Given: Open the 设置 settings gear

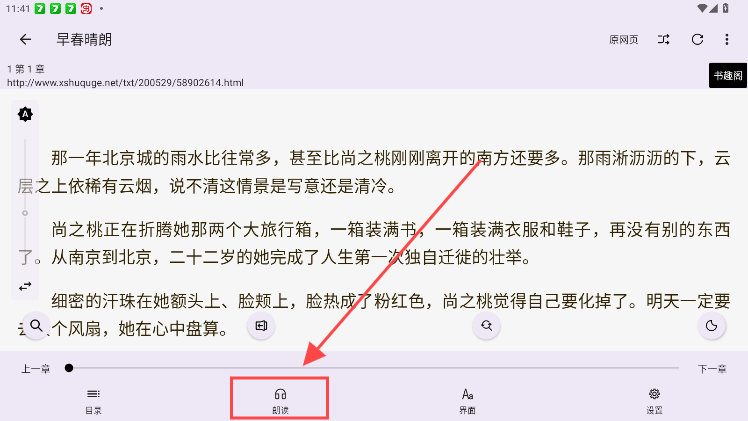Looking at the screenshot, I should coord(654,400).
